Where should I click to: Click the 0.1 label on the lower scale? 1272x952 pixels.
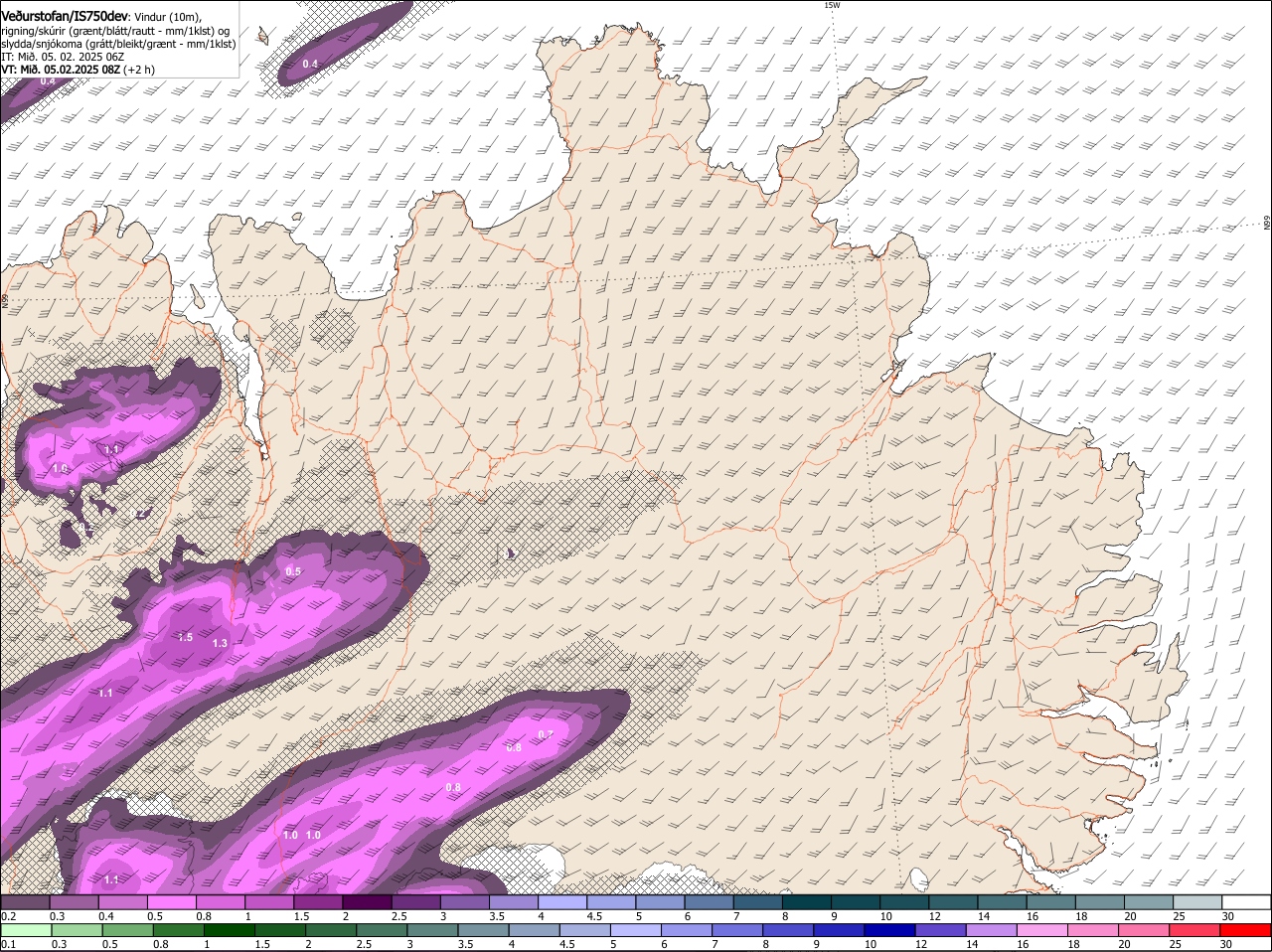(x=8, y=944)
